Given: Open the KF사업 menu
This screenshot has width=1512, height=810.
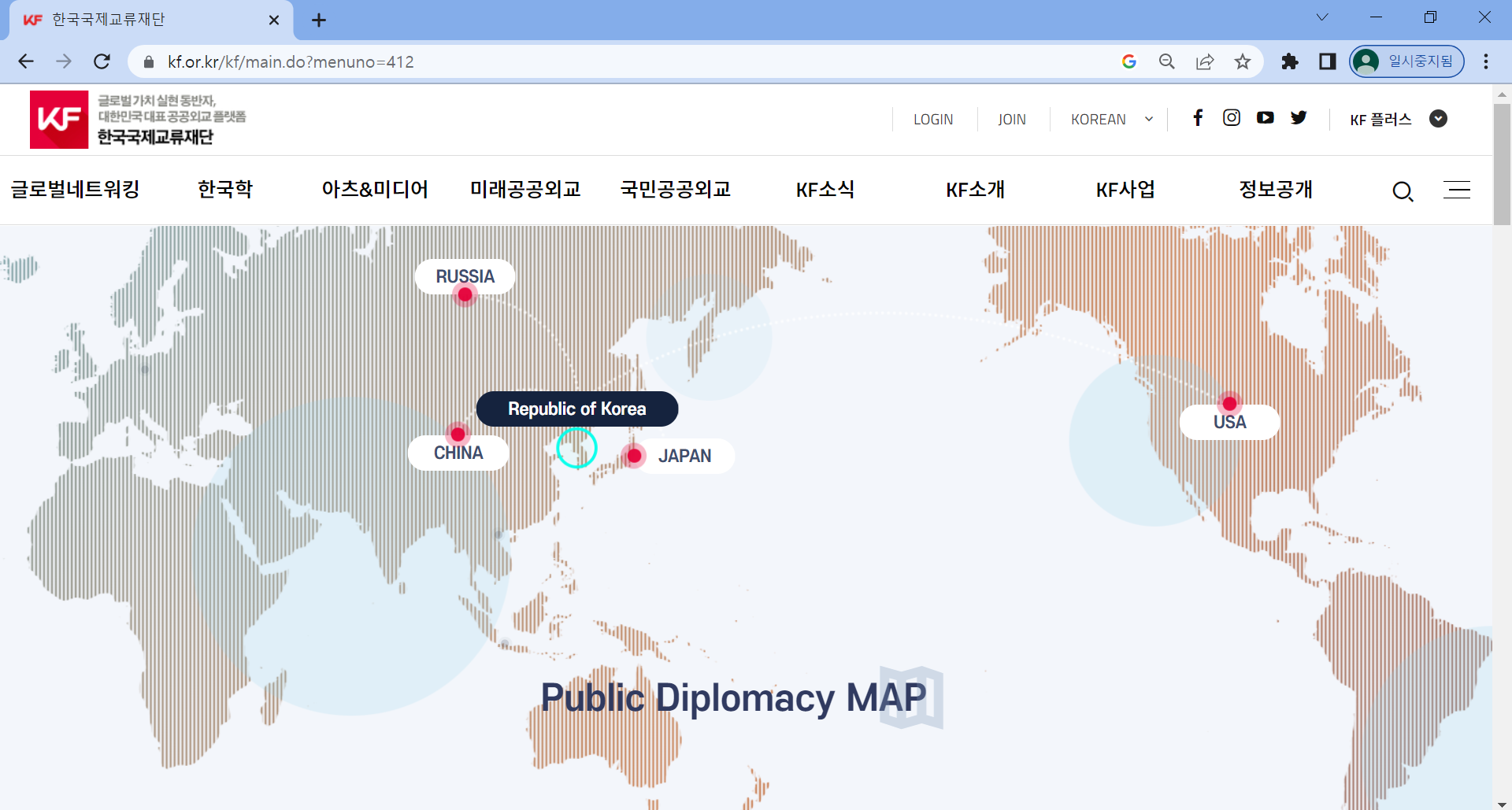Looking at the screenshot, I should 1125,190.
